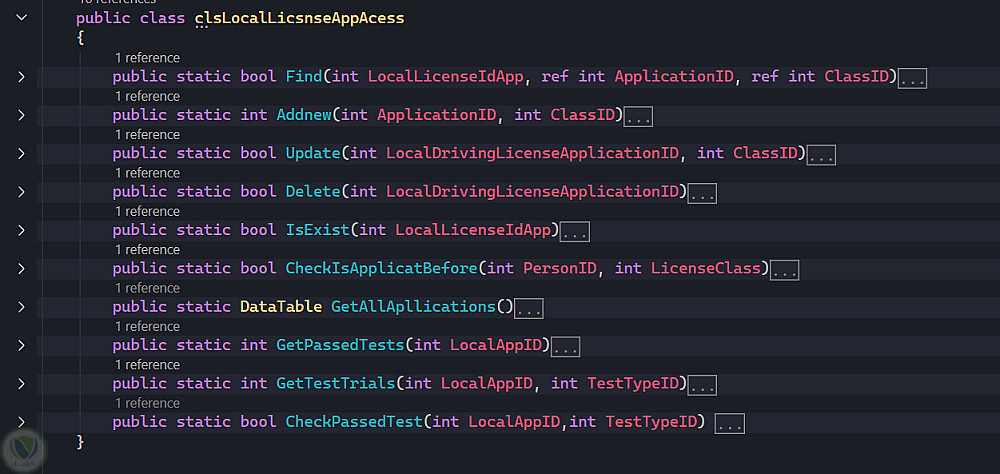1000x474 pixels.
Task: Collapse the clsLocalLicsnseAppAcess class region
Action: click(22, 18)
